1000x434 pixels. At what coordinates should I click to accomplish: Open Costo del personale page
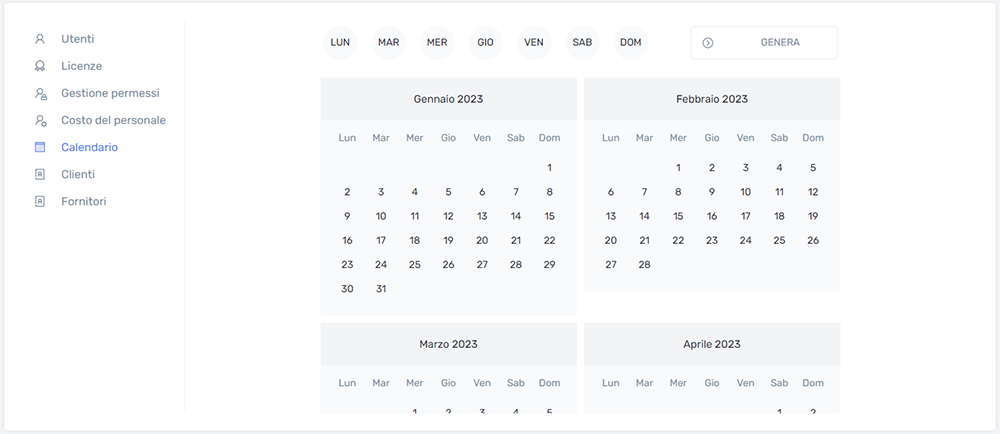(x=114, y=120)
